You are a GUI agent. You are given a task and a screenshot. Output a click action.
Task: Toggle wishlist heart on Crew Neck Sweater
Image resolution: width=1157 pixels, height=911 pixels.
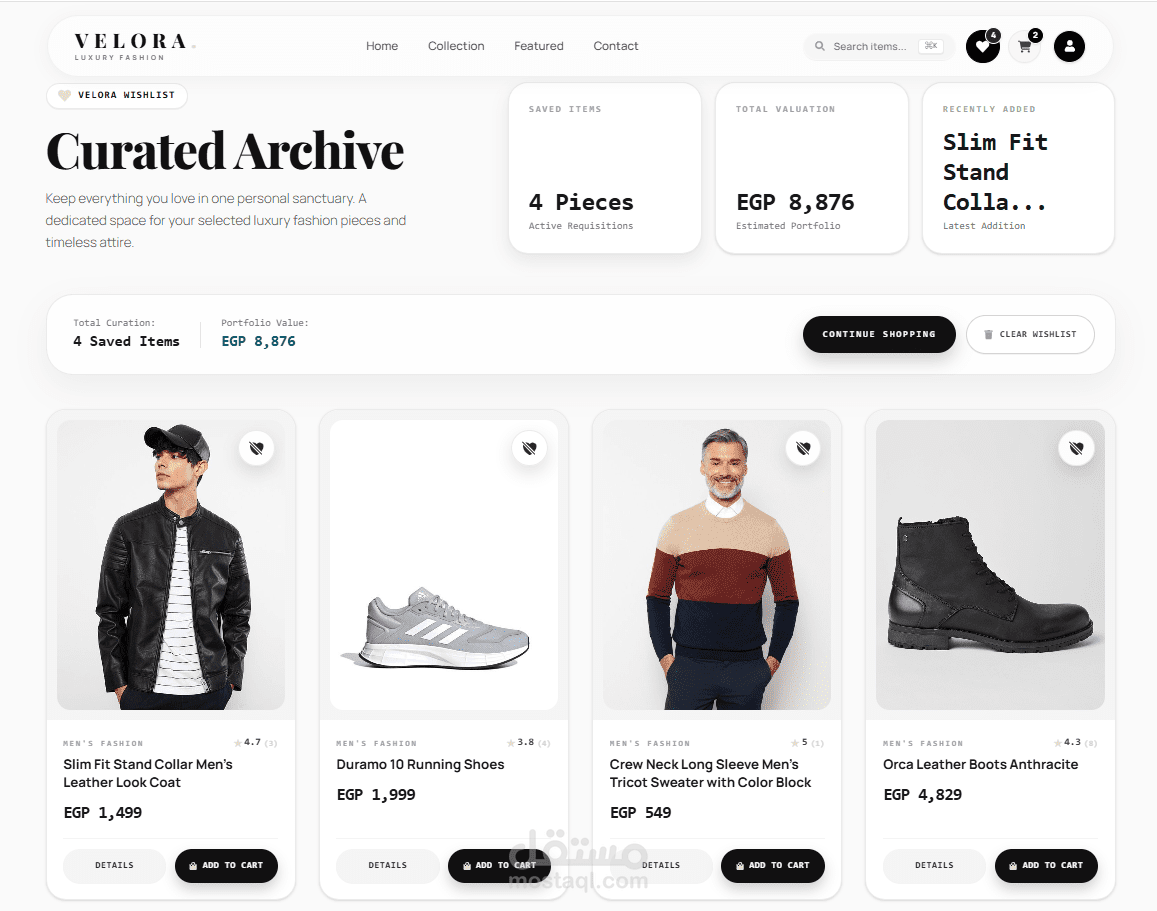pyautogui.click(x=804, y=448)
